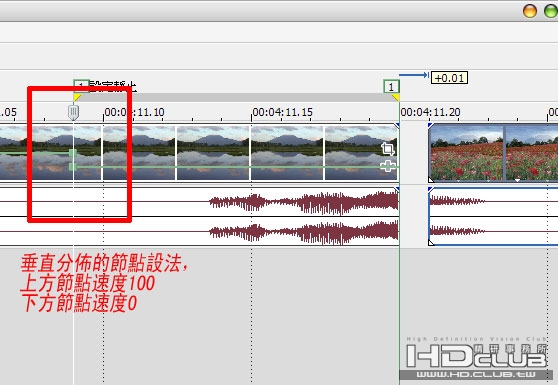Select upper audio waveform of lake event
The width and height of the screenshot is (558, 385).
pos(199,202)
